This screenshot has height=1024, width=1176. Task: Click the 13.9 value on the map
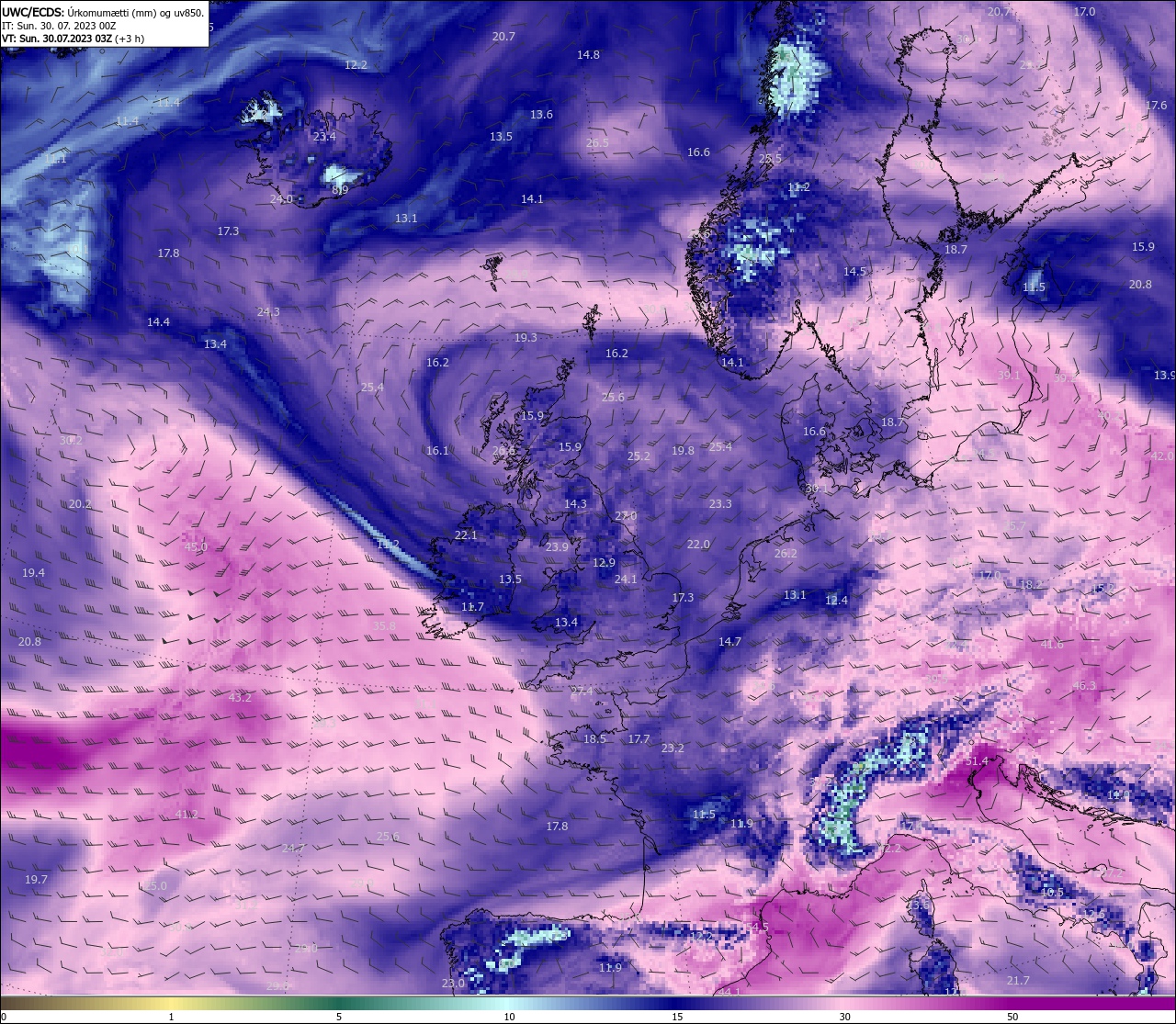click(x=1165, y=376)
